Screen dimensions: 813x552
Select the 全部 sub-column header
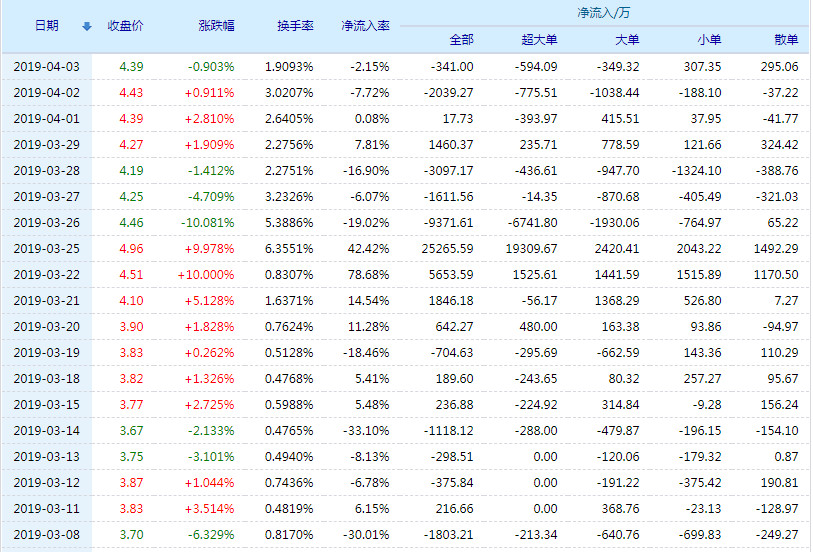pyautogui.click(x=461, y=40)
